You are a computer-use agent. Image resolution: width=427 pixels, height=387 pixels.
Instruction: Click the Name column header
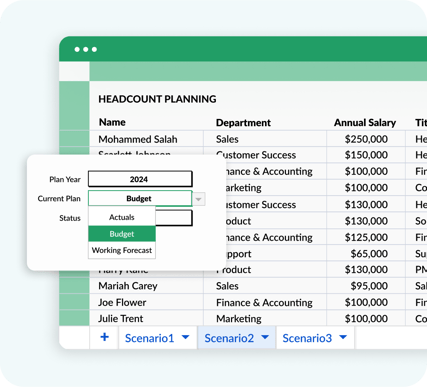pos(112,122)
